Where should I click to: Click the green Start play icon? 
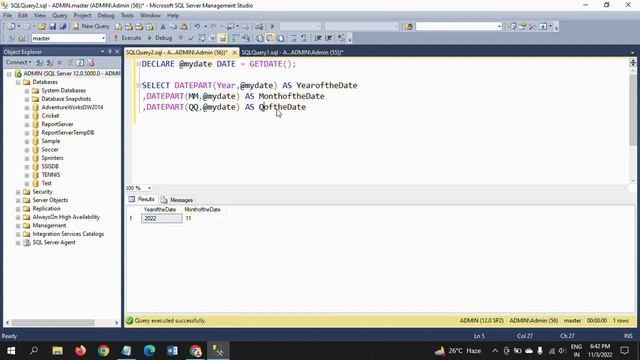tap(272, 26)
